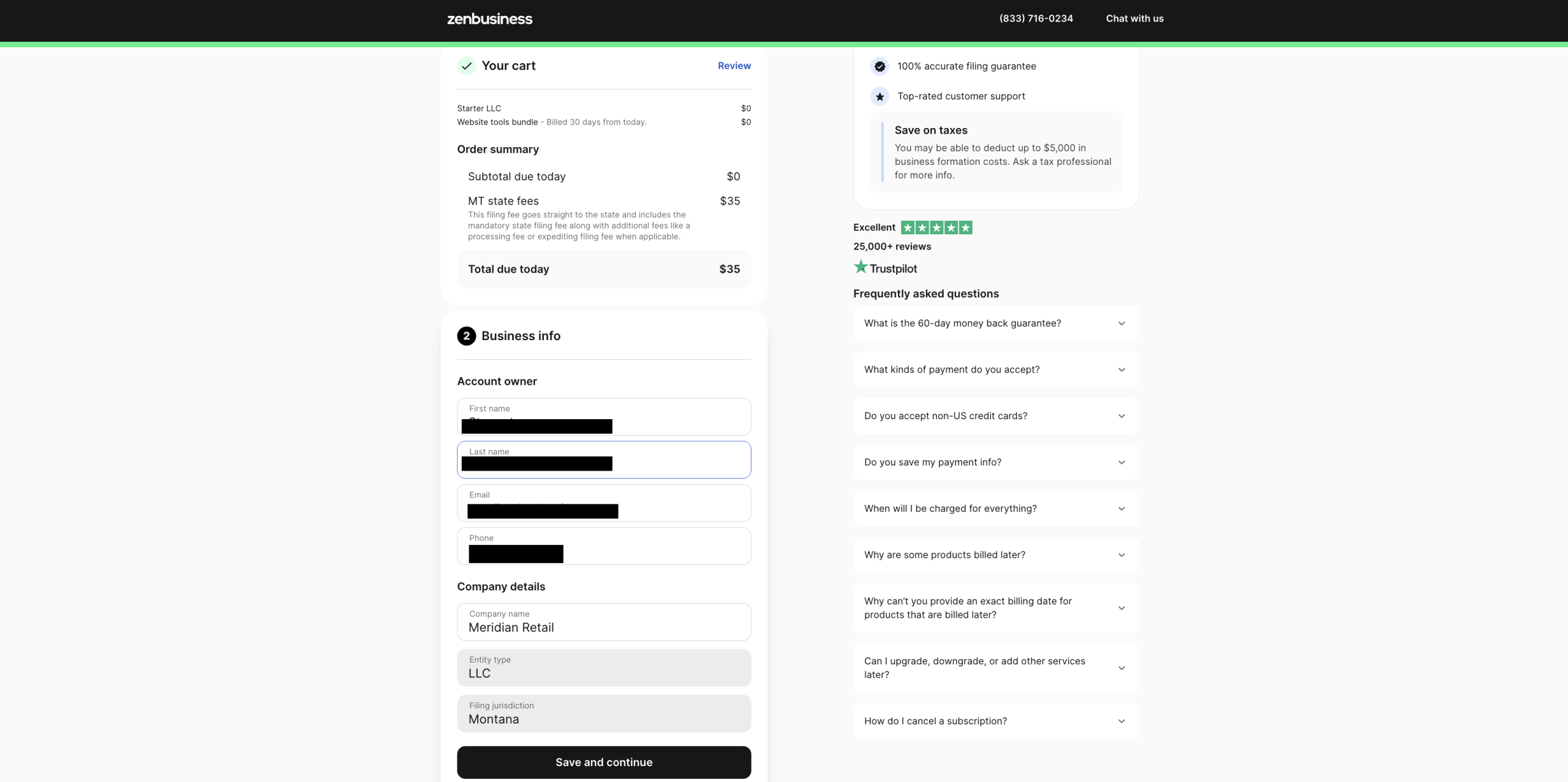Expand How do I cancel a subscription

[996, 721]
